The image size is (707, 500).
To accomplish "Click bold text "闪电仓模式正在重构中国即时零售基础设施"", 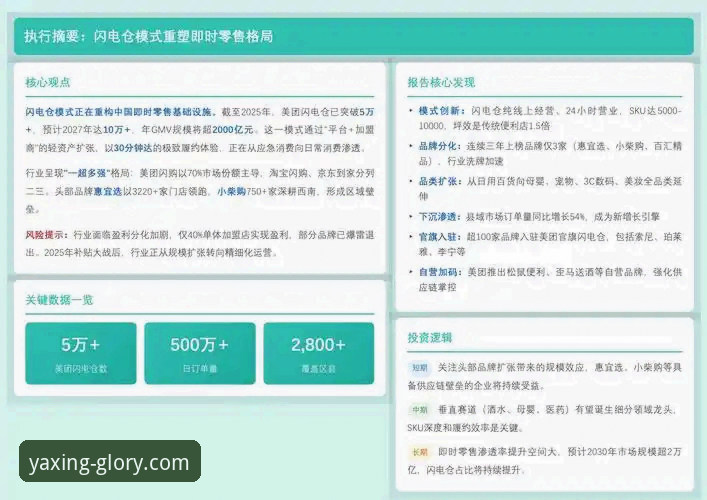I will (119, 112).
